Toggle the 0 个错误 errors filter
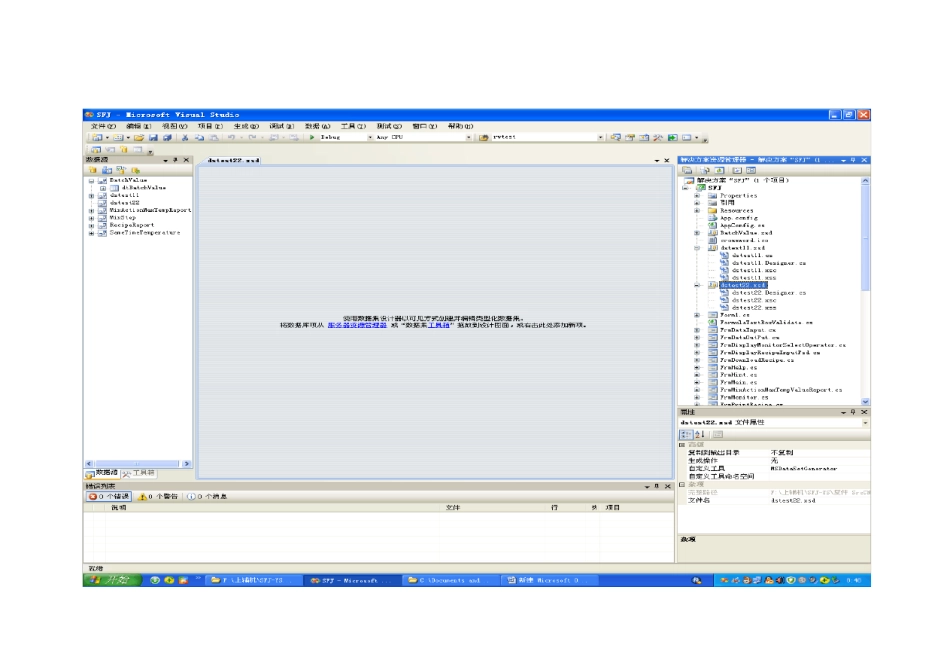This screenshot has height=672, width=950. [x=109, y=496]
